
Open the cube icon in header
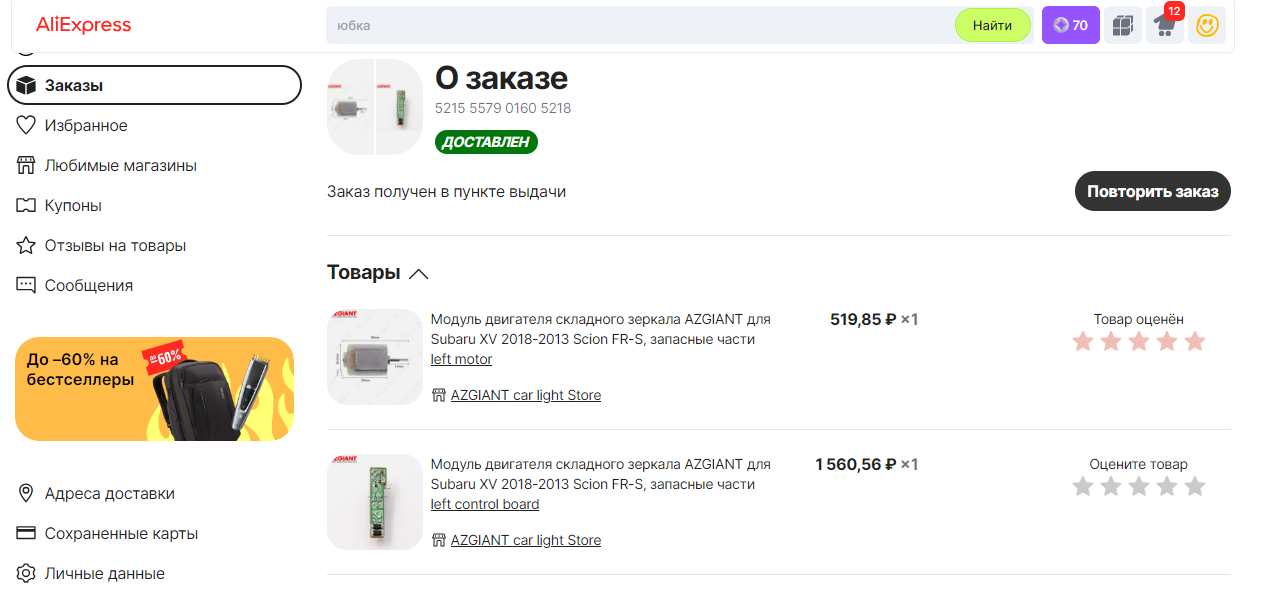click(1123, 25)
